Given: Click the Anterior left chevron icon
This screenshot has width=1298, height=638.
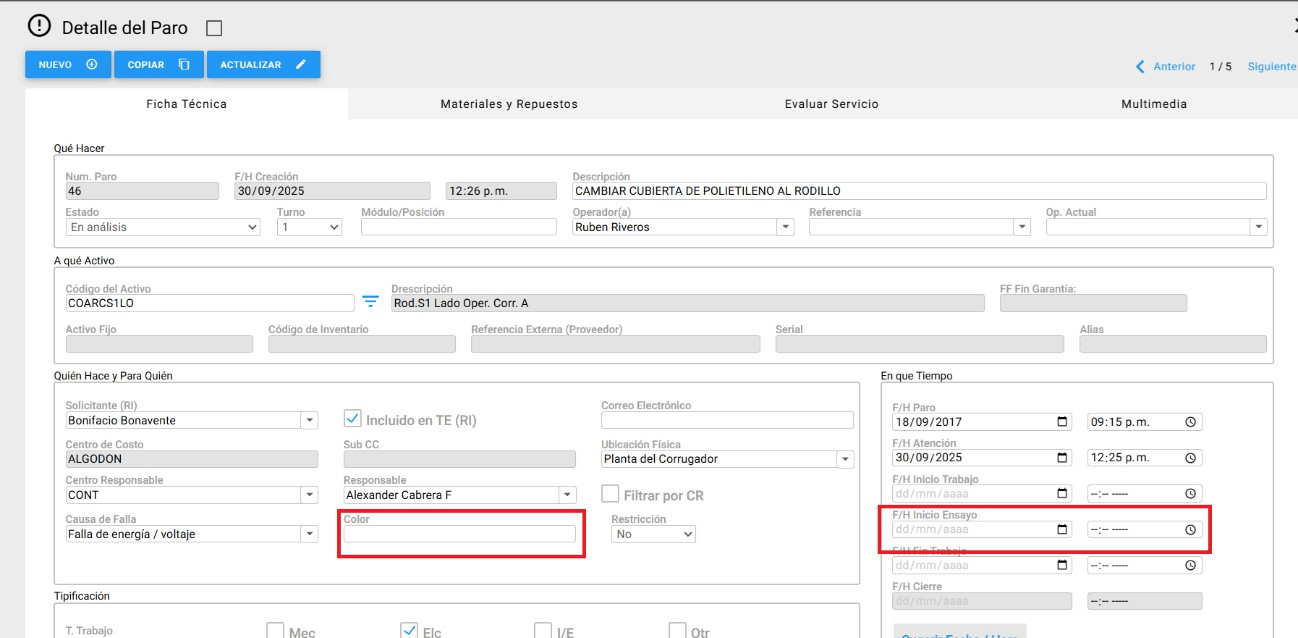Looking at the screenshot, I should (x=1140, y=67).
